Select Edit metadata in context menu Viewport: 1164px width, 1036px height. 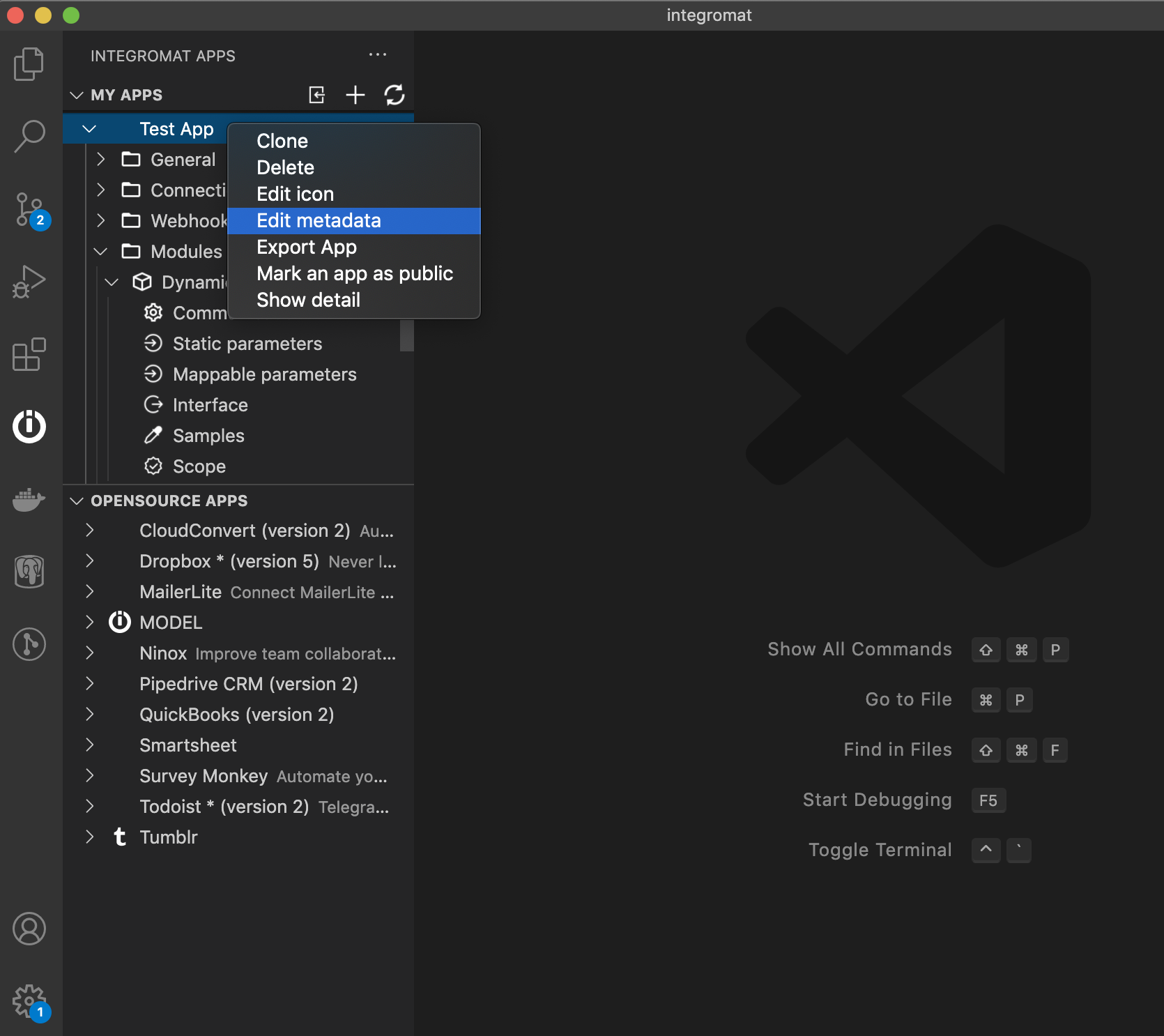point(354,220)
